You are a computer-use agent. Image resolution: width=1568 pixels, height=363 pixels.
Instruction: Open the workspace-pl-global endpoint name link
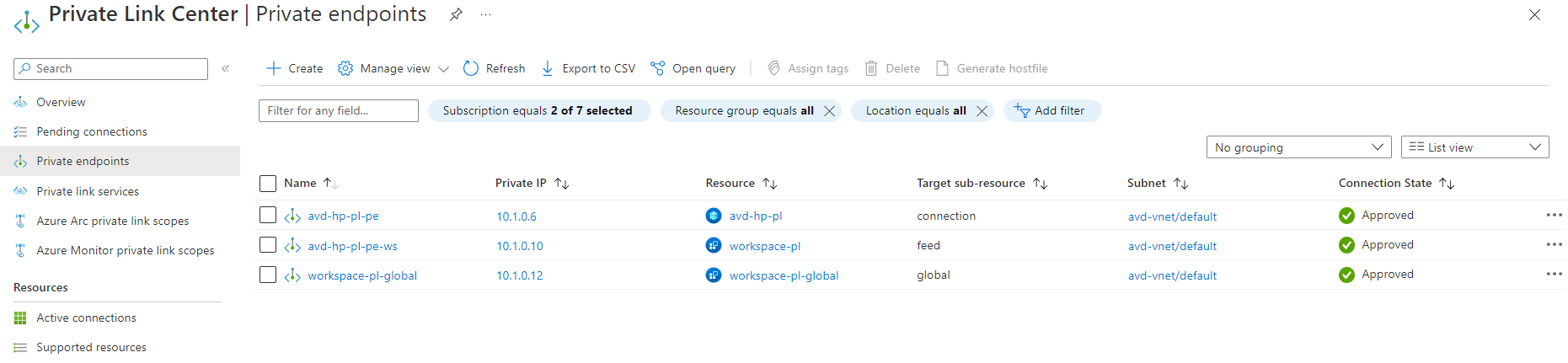[x=362, y=275]
